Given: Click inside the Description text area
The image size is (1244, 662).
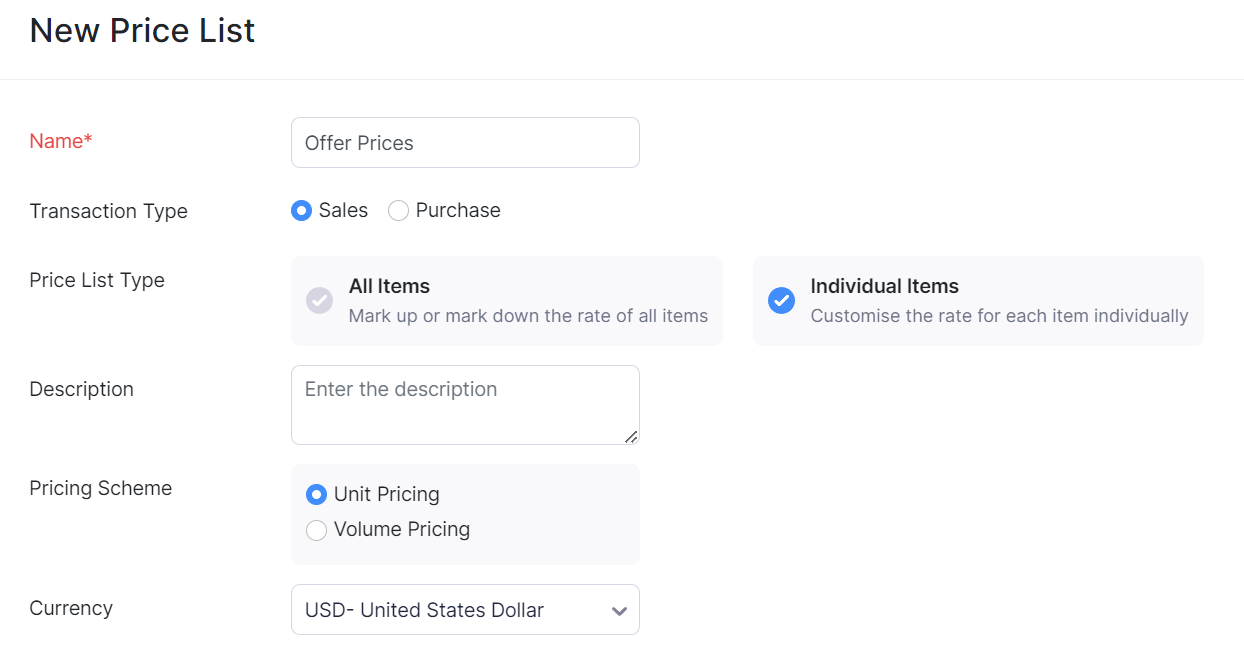Looking at the screenshot, I should tap(464, 405).
